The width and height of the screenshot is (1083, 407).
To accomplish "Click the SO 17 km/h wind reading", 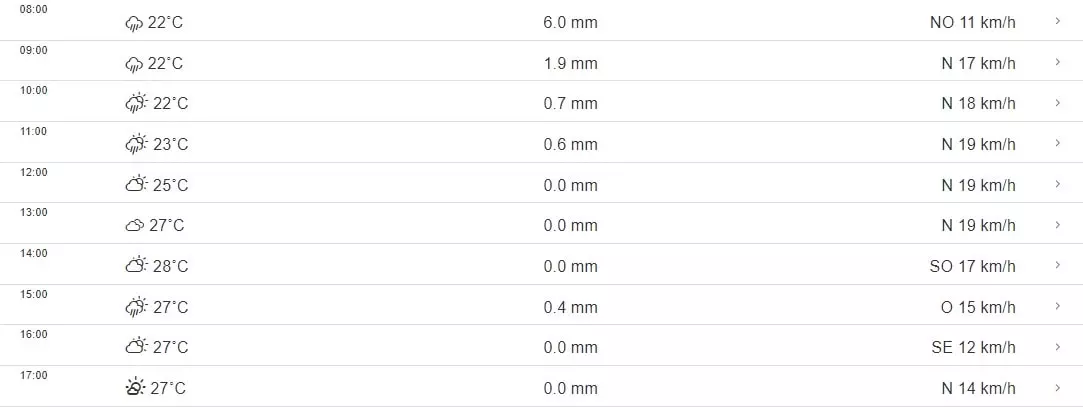I will coord(972,267).
